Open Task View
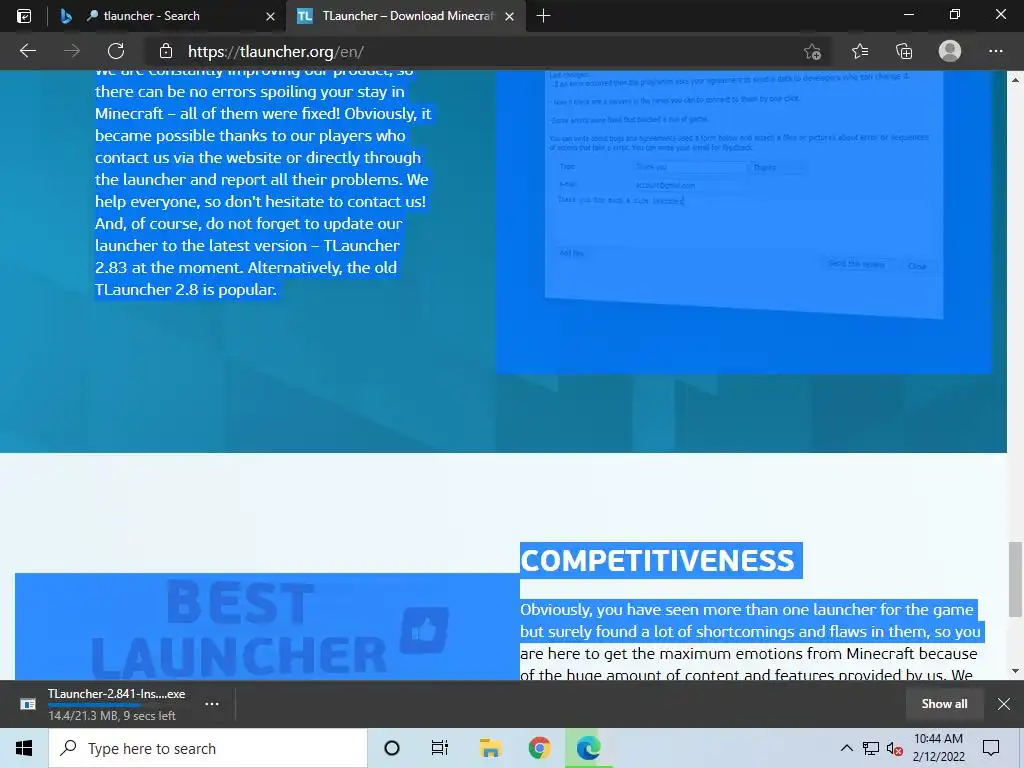 point(440,748)
